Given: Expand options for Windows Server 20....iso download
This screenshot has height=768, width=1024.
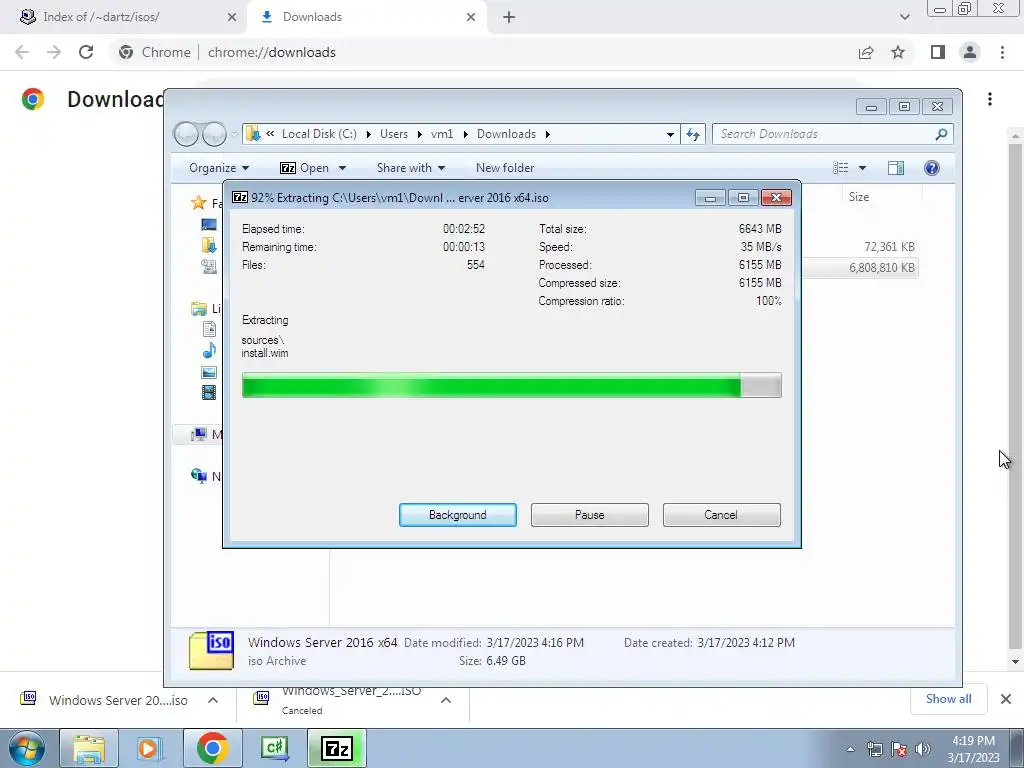Looking at the screenshot, I should point(213,700).
